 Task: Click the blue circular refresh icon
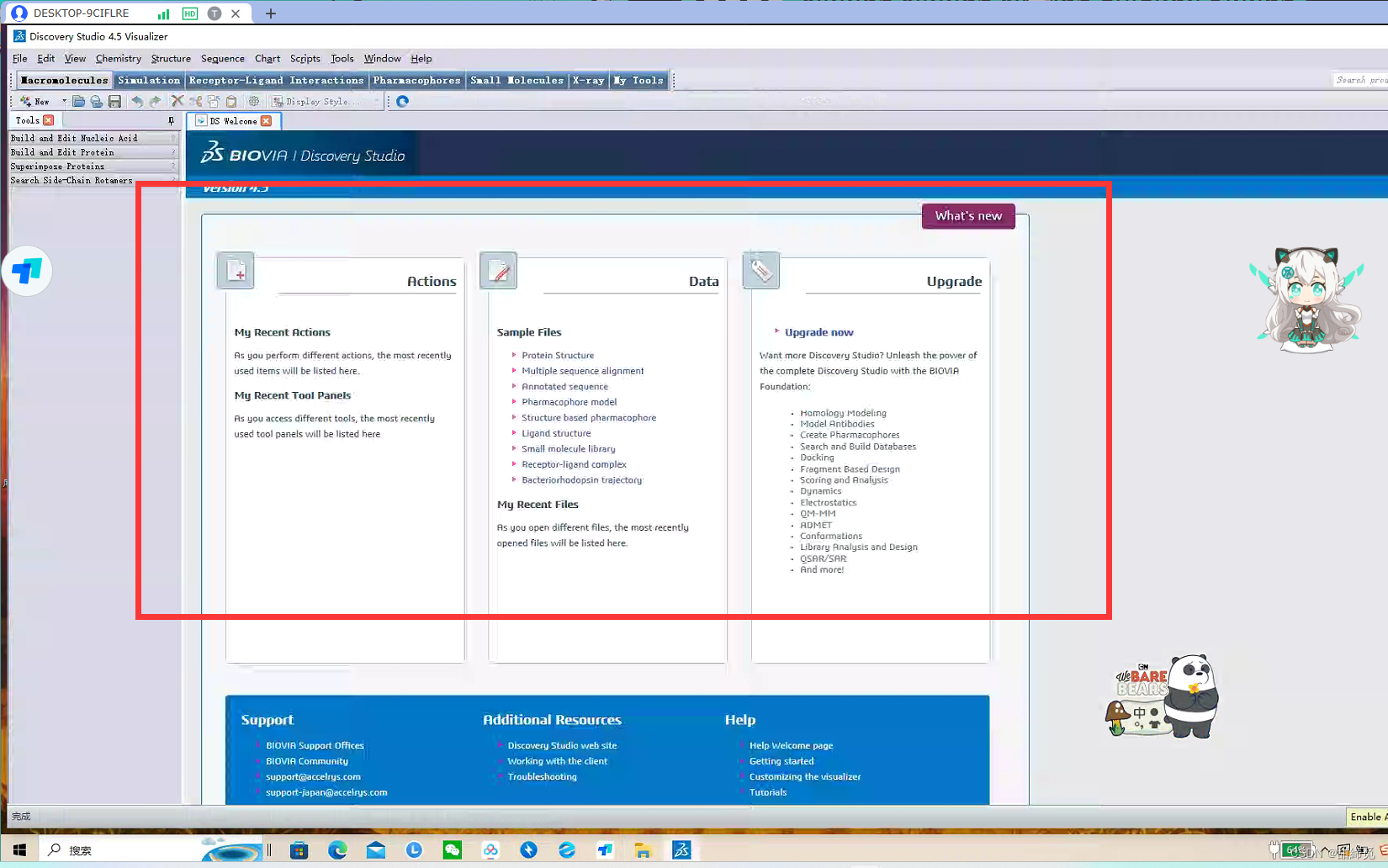[403, 102]
